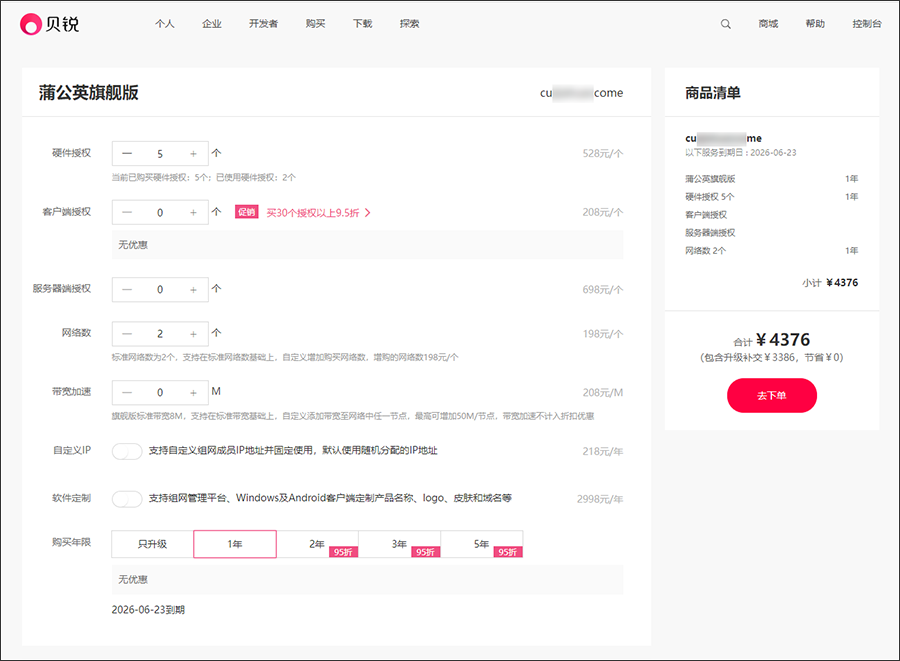Increase 硬件授权 quantity with plus
Screen dimensions: 900x661
[193, 154]
